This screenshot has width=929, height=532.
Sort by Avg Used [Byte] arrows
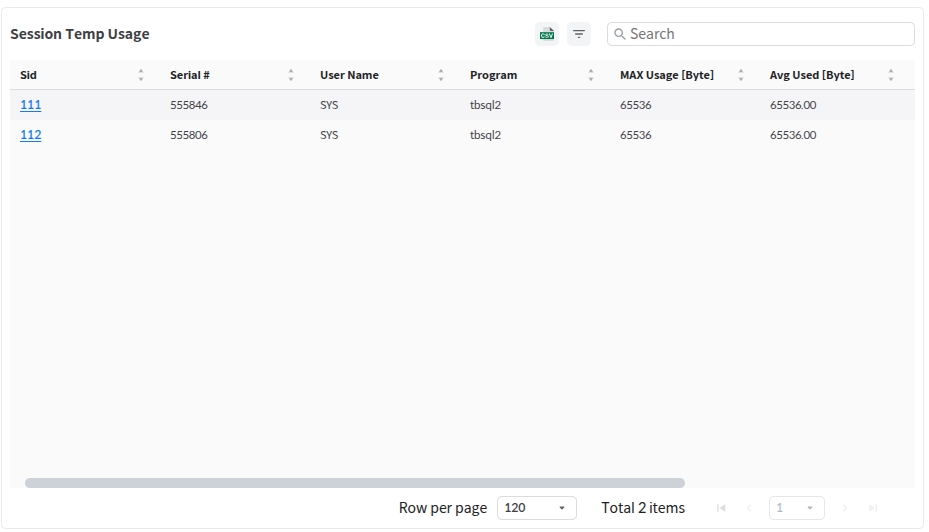pos(891,75)
